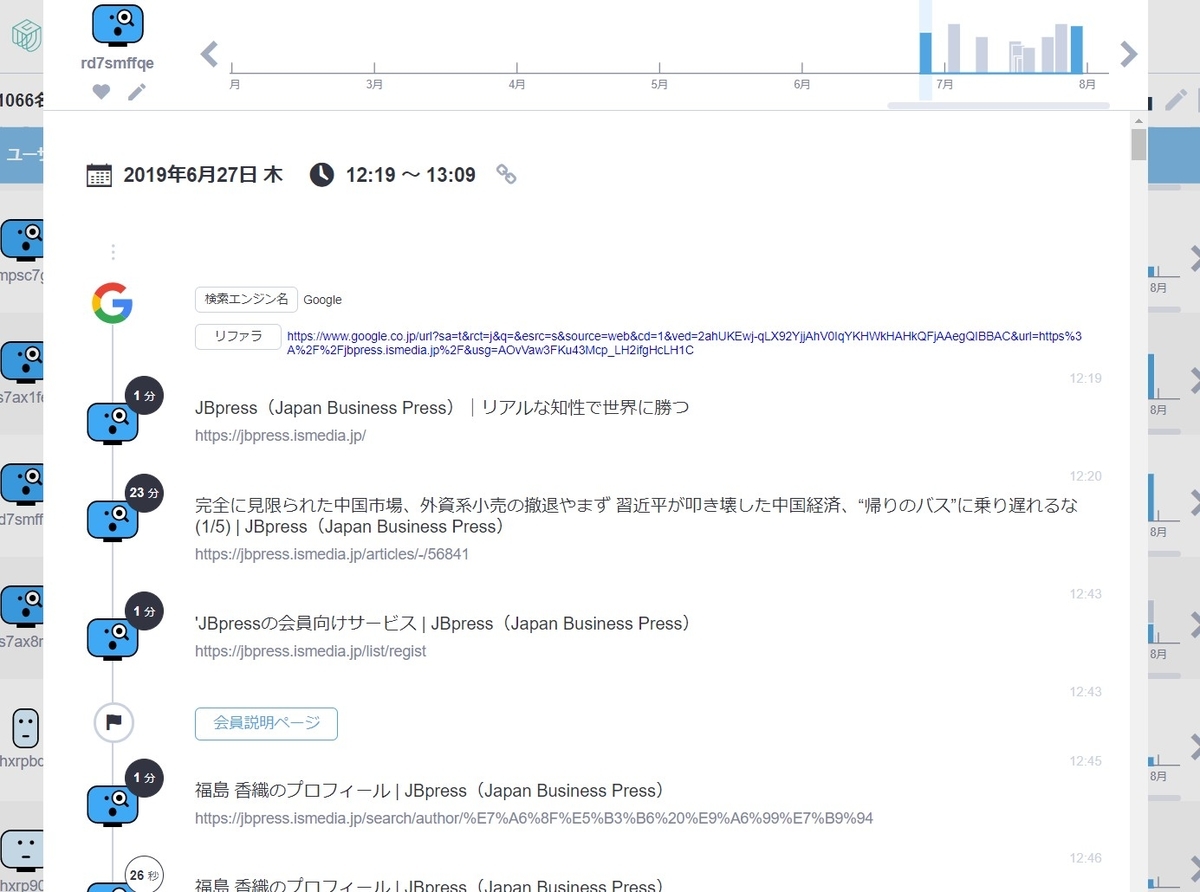Select user hxrpbc in background list
The image size is (1200, 892).
[x=21, y=740]
